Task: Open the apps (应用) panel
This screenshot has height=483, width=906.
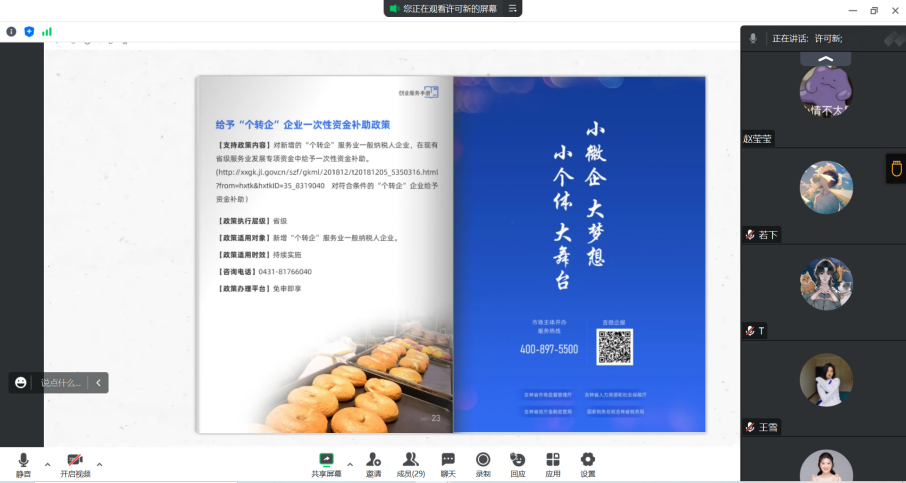Action: 553,464
